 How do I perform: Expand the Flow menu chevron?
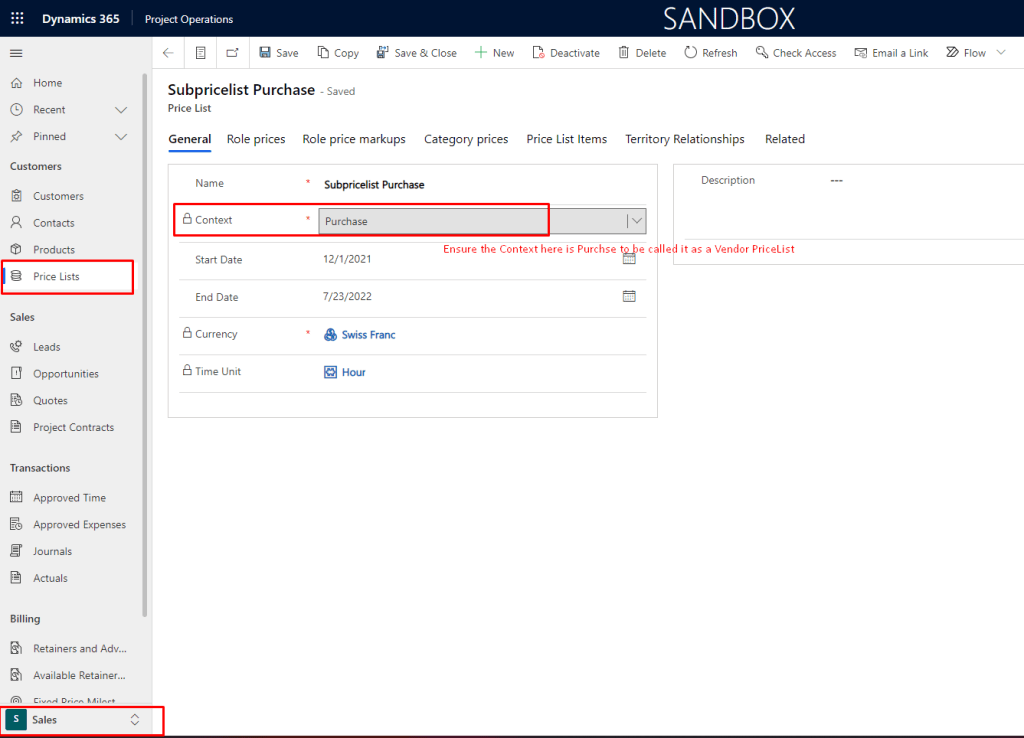(x=1001, y=53)
